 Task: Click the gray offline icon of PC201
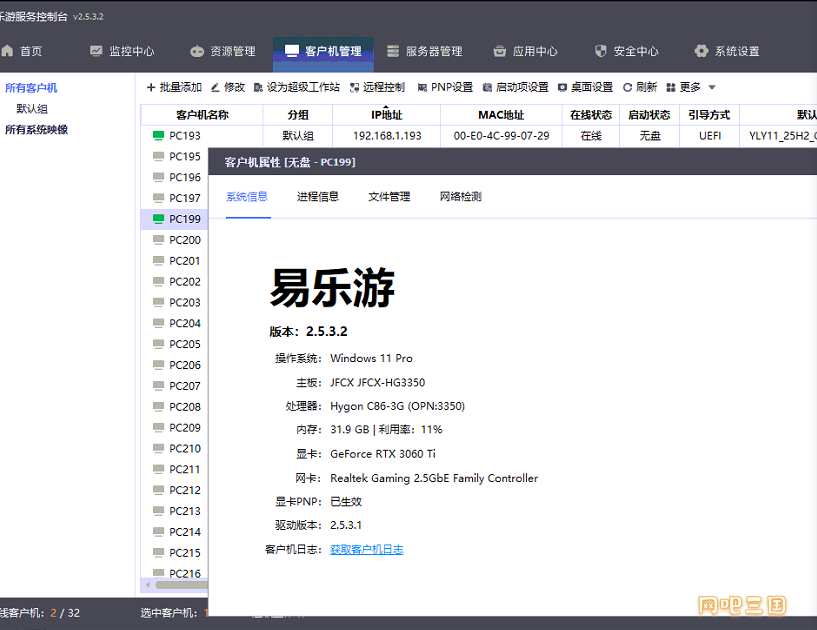click(158, 261)
